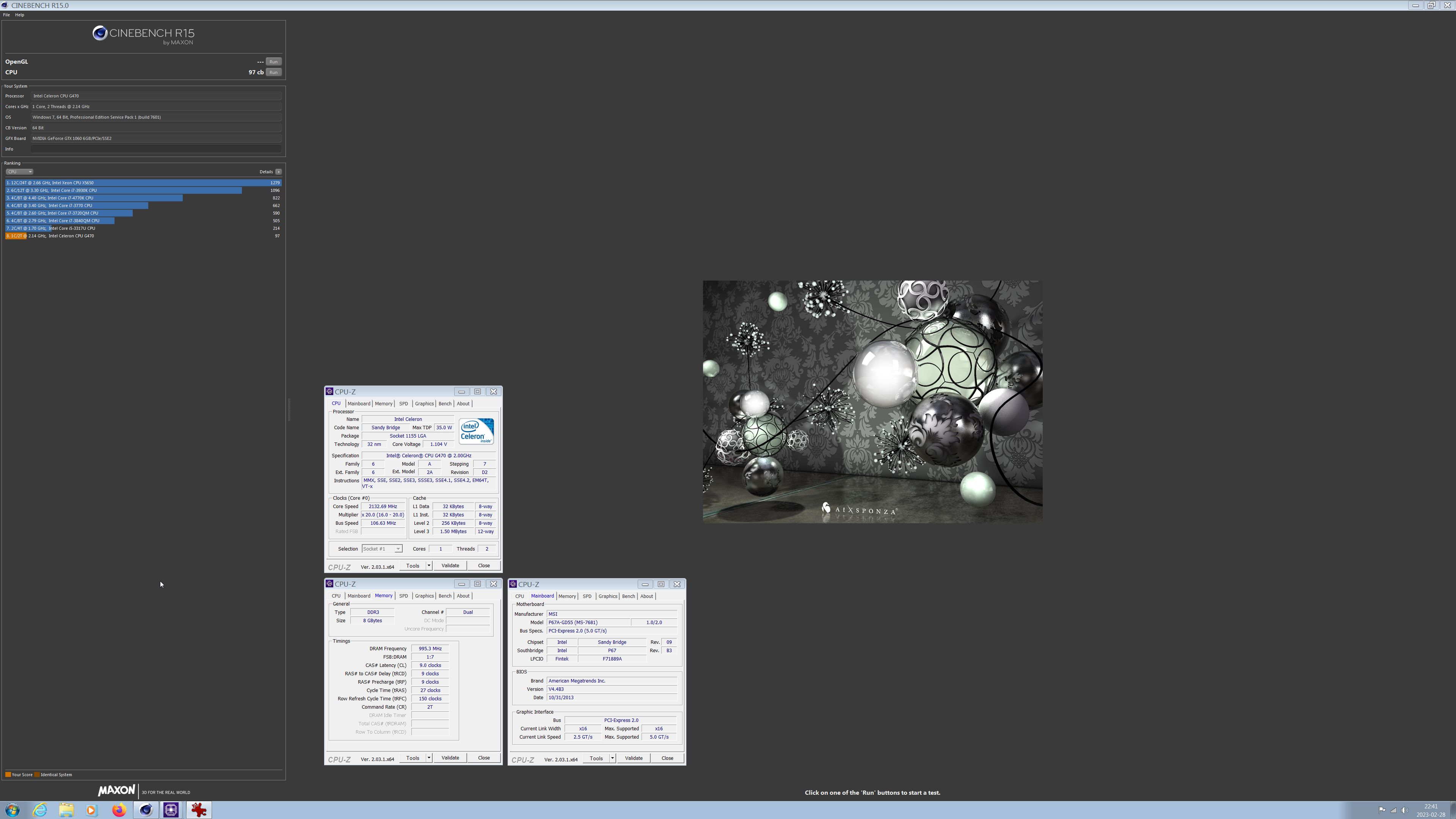Viewport: 1456px width, 819px height.
Task: Select CPU tab in the Mainboard CPU-Z window
Action: (x=519, y=596)
